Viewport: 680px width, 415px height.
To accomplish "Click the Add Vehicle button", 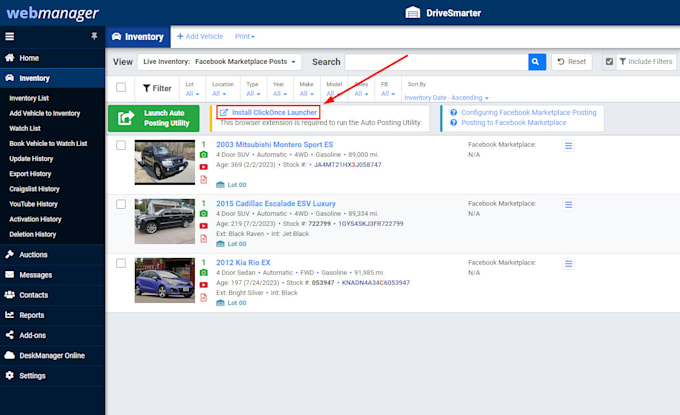I will click(x=200, y=36).
